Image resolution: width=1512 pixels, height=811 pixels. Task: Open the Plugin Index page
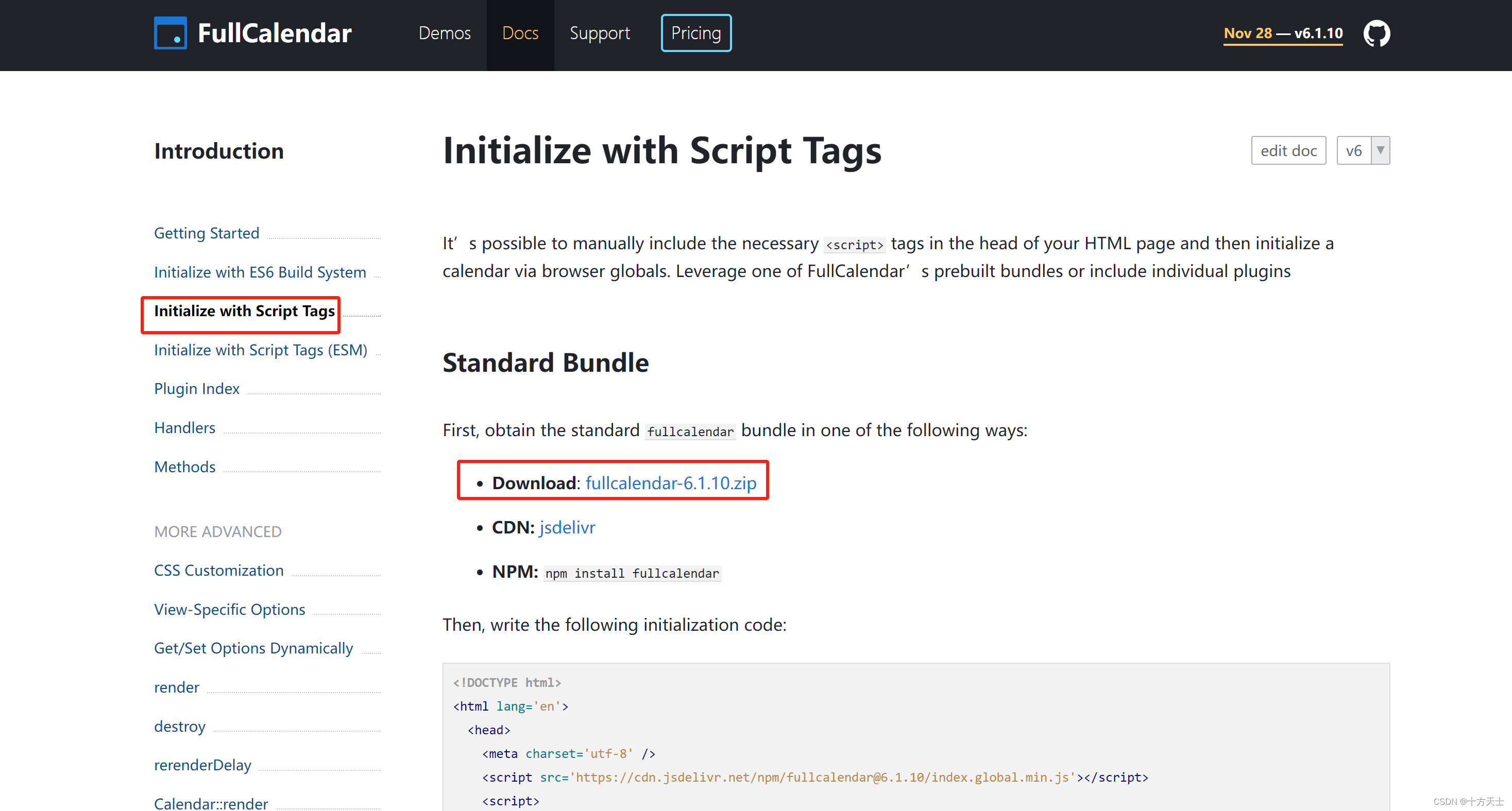pos(197,388)
